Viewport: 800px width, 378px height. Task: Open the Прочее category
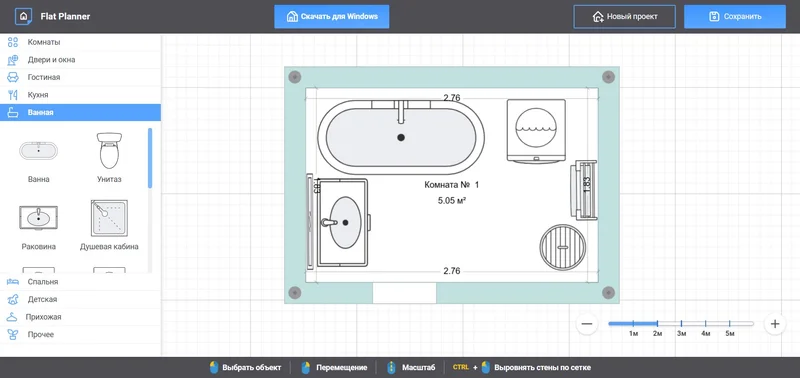(80, 335)
